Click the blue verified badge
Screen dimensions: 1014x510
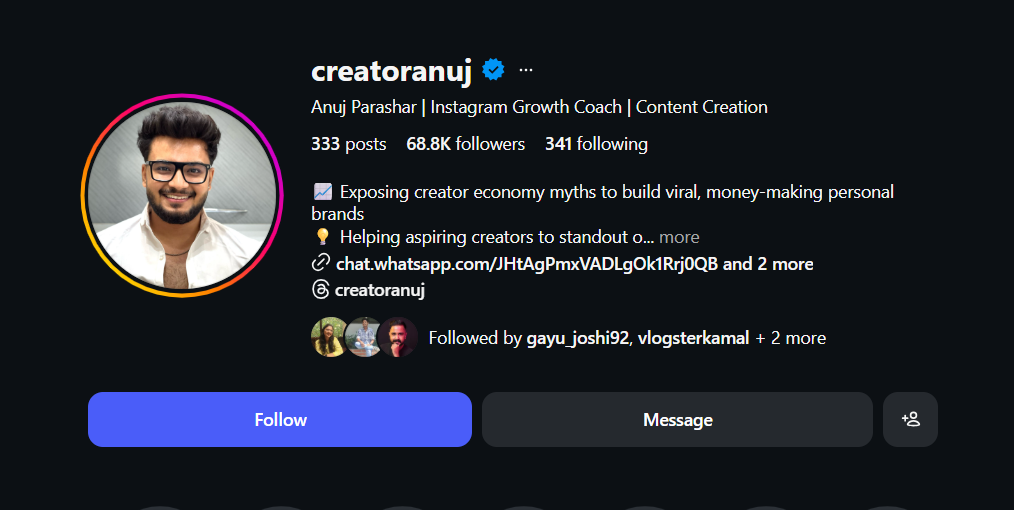pos(493,70)
